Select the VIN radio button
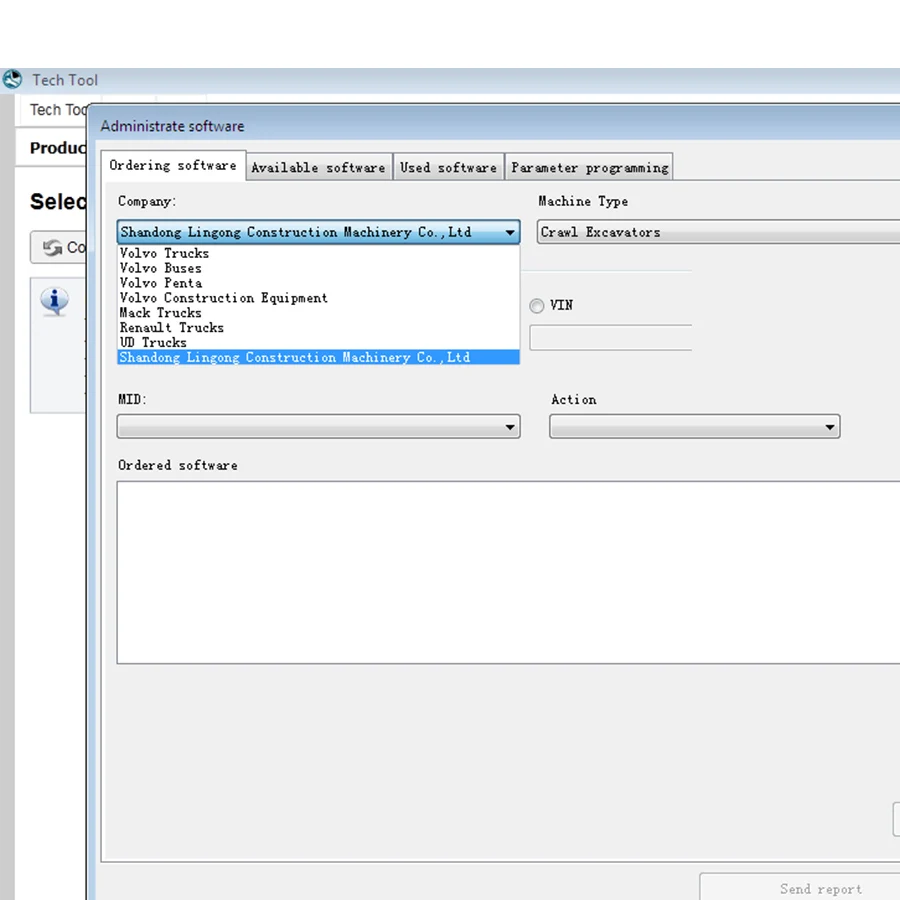Viewport: 900px width, 900px height. [x=537, y=306]
